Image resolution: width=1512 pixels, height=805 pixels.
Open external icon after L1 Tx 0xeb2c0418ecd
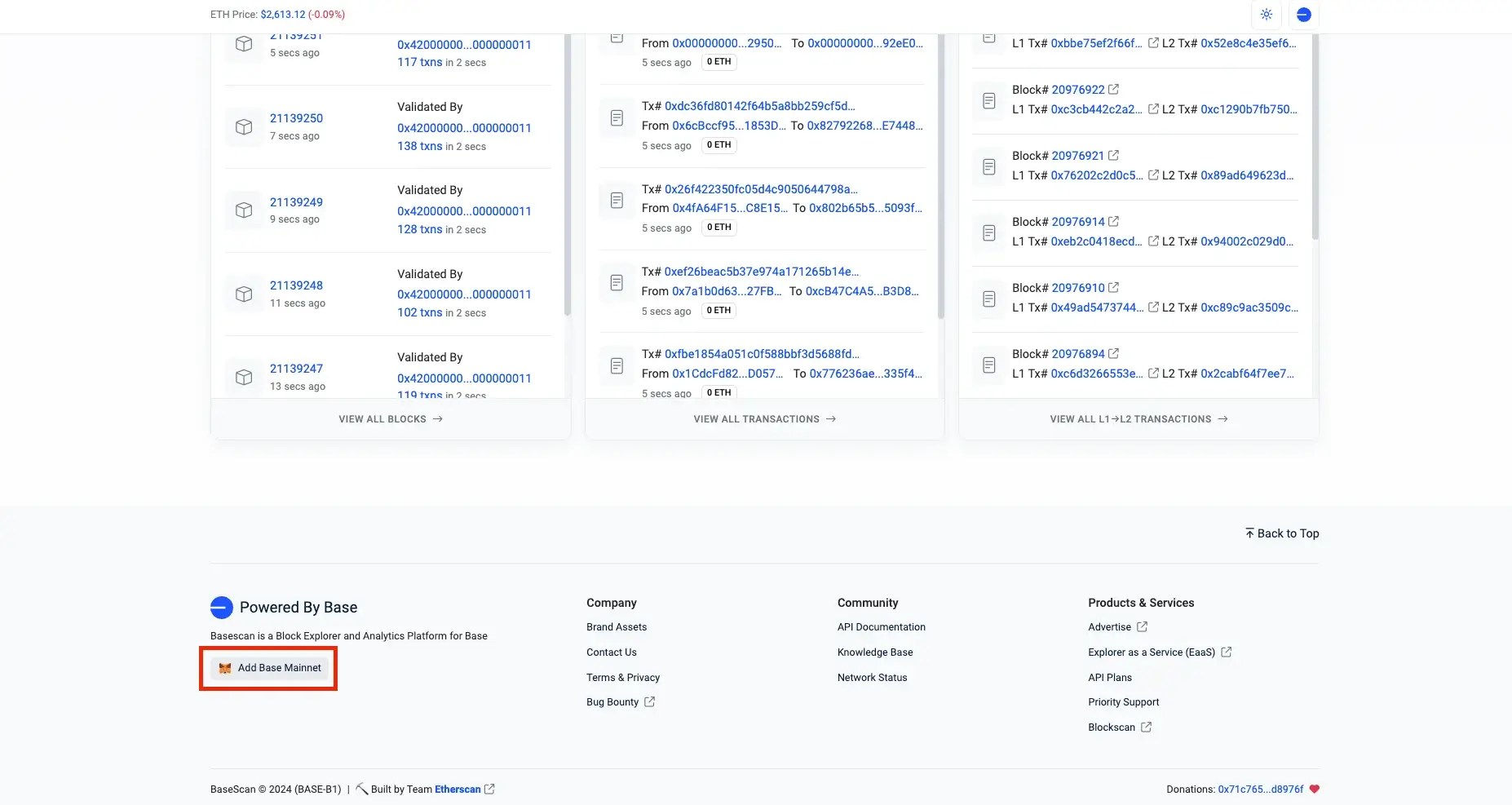pos(1153,241)
